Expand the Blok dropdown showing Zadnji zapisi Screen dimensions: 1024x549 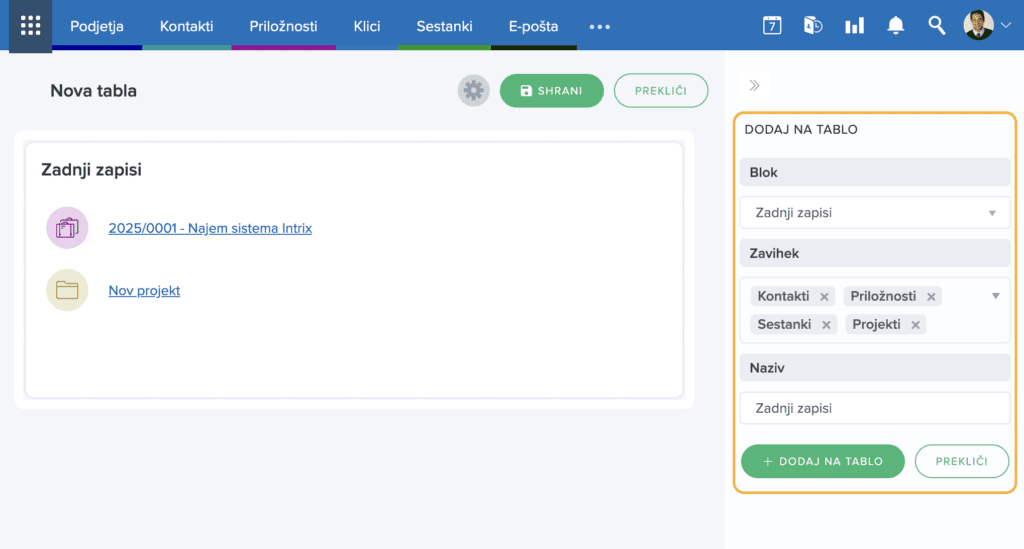point(992,213)
